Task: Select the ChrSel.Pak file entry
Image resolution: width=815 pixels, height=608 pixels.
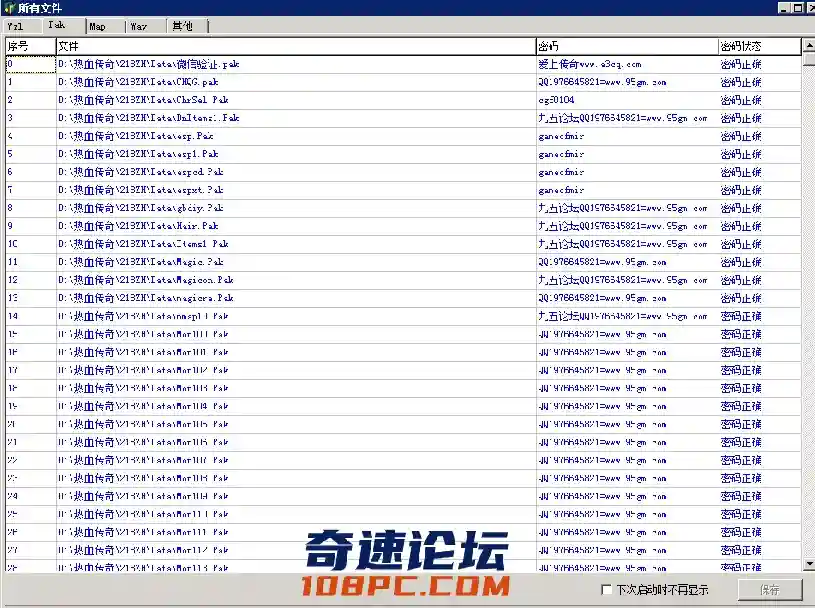Action: (296, 100)
